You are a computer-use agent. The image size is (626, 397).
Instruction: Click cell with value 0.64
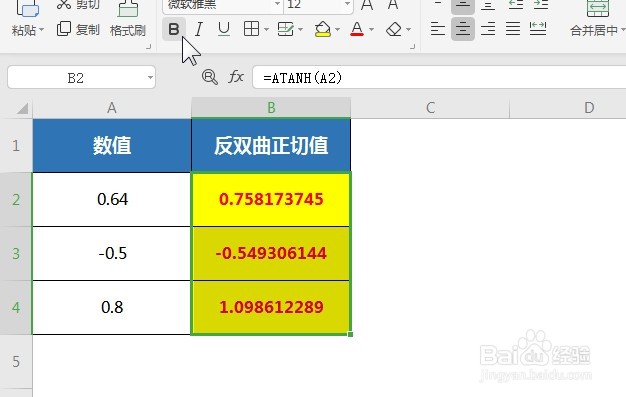click(x=112, y=199)
